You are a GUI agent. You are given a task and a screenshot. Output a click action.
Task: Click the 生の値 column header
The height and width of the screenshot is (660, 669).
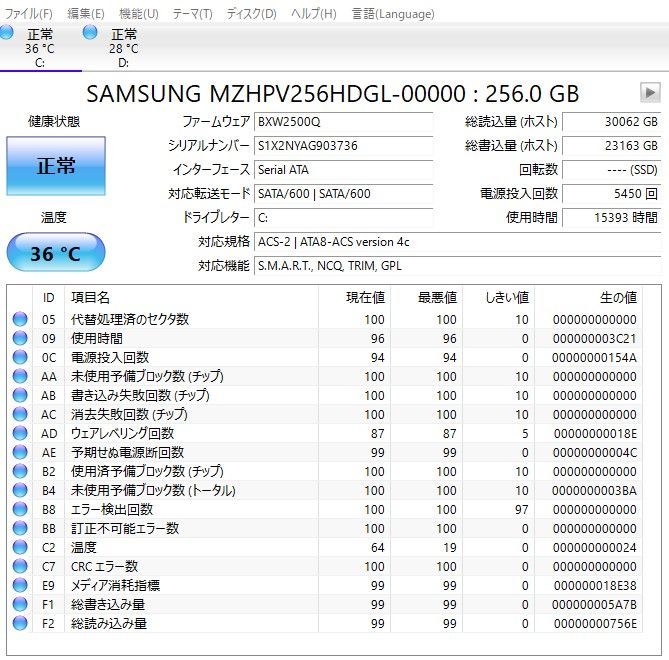pyautogui.click(x=588, y=297)
